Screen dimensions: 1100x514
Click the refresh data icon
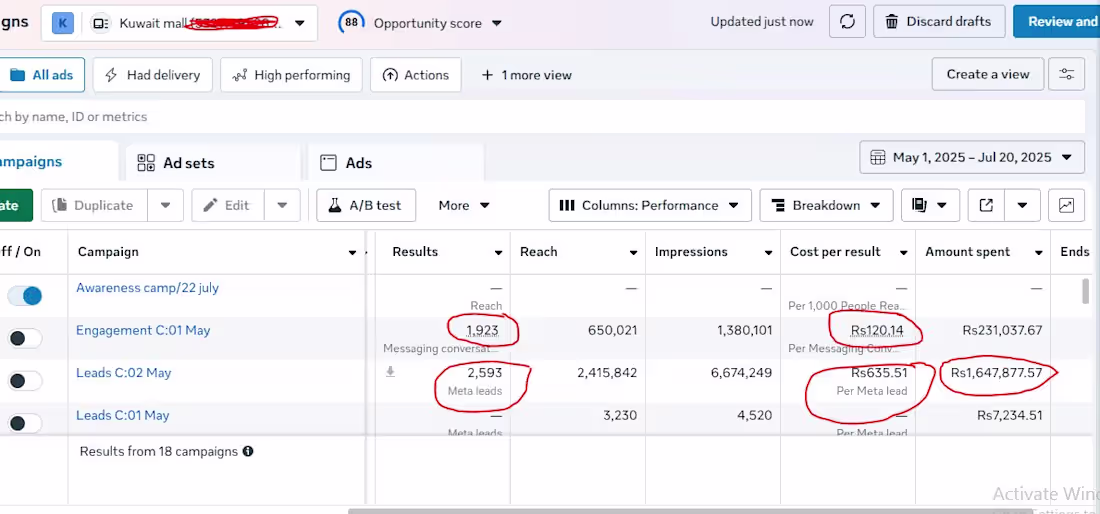click(x=847, y=22)
